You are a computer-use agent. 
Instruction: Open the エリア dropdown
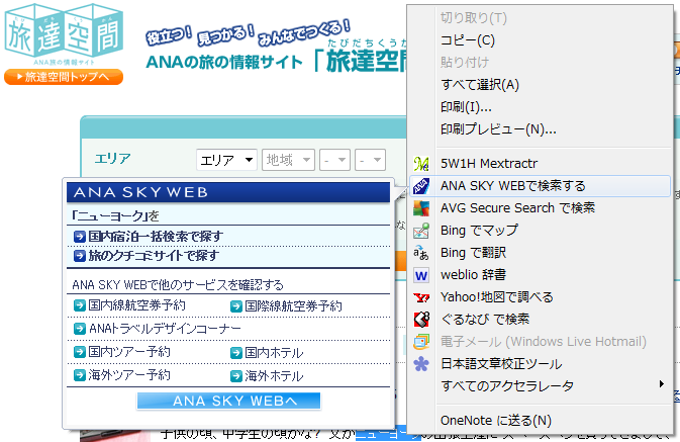(x=227, y=160)
